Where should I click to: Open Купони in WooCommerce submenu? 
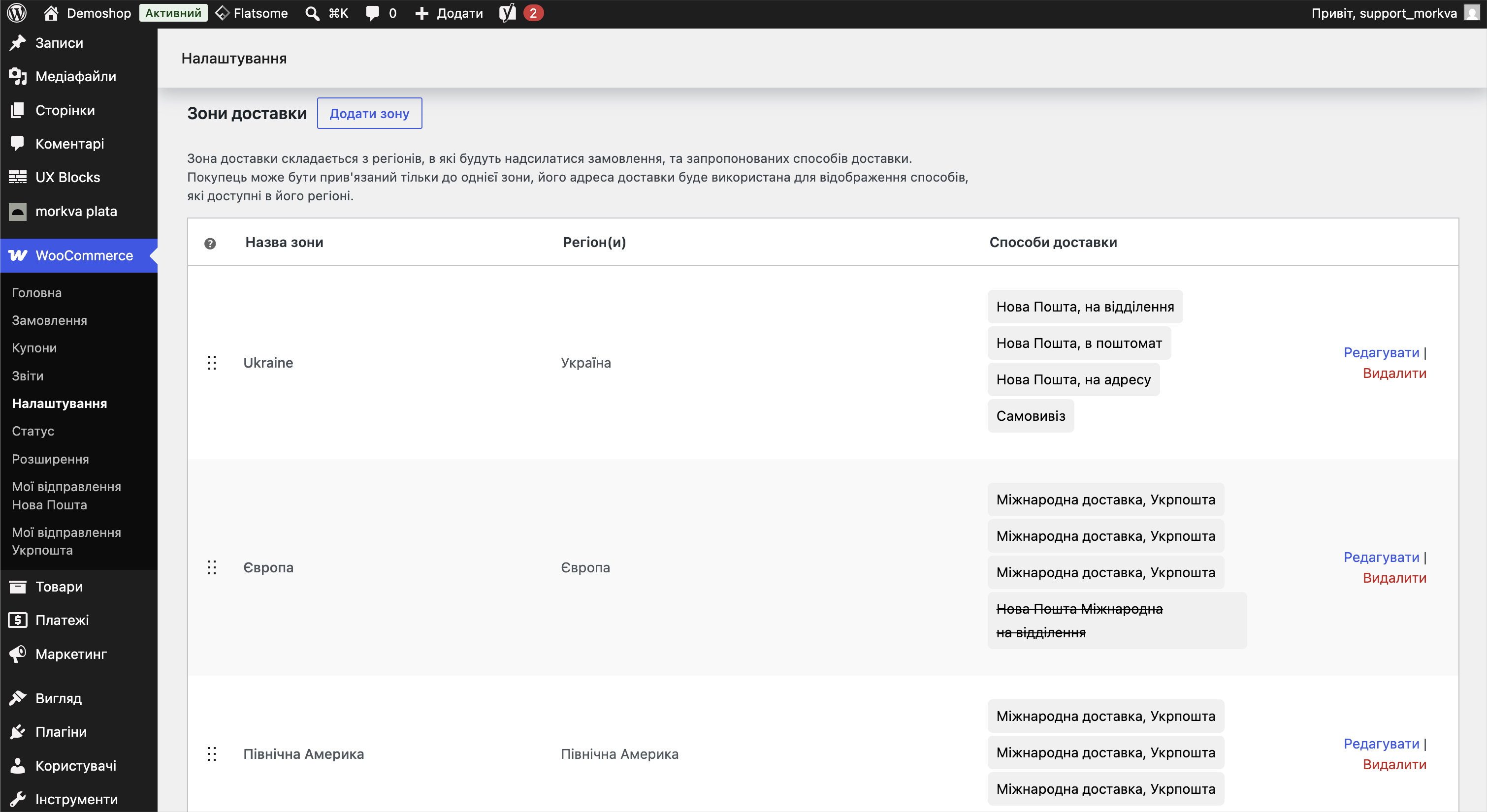click(x=34, y=348)
